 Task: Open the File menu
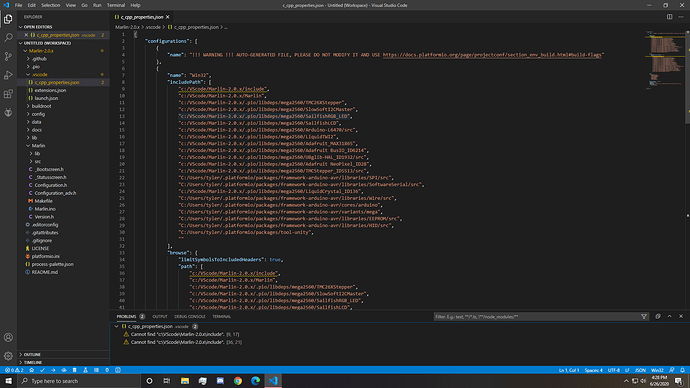pos(18,5)
